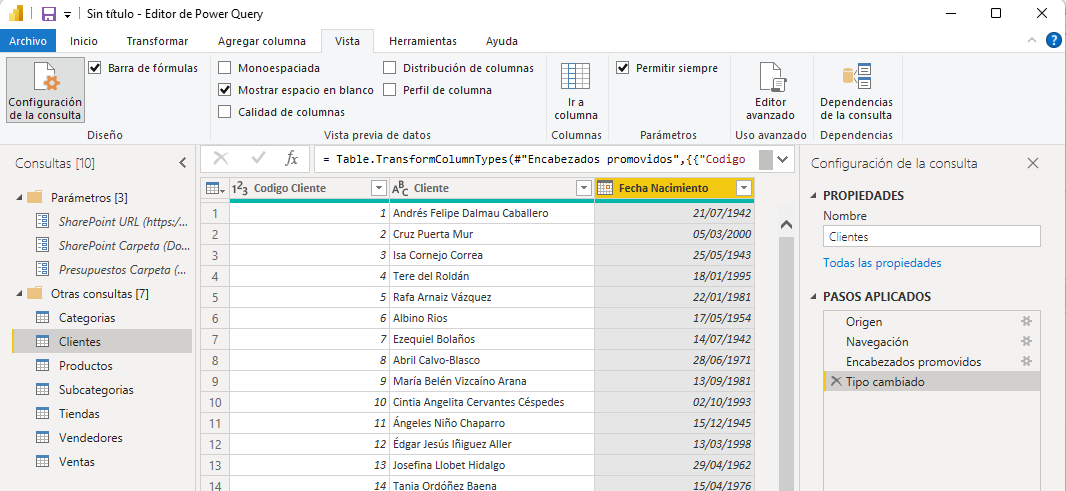
Task: Switch to the Ayuda tab
Action: click(502, 41)
